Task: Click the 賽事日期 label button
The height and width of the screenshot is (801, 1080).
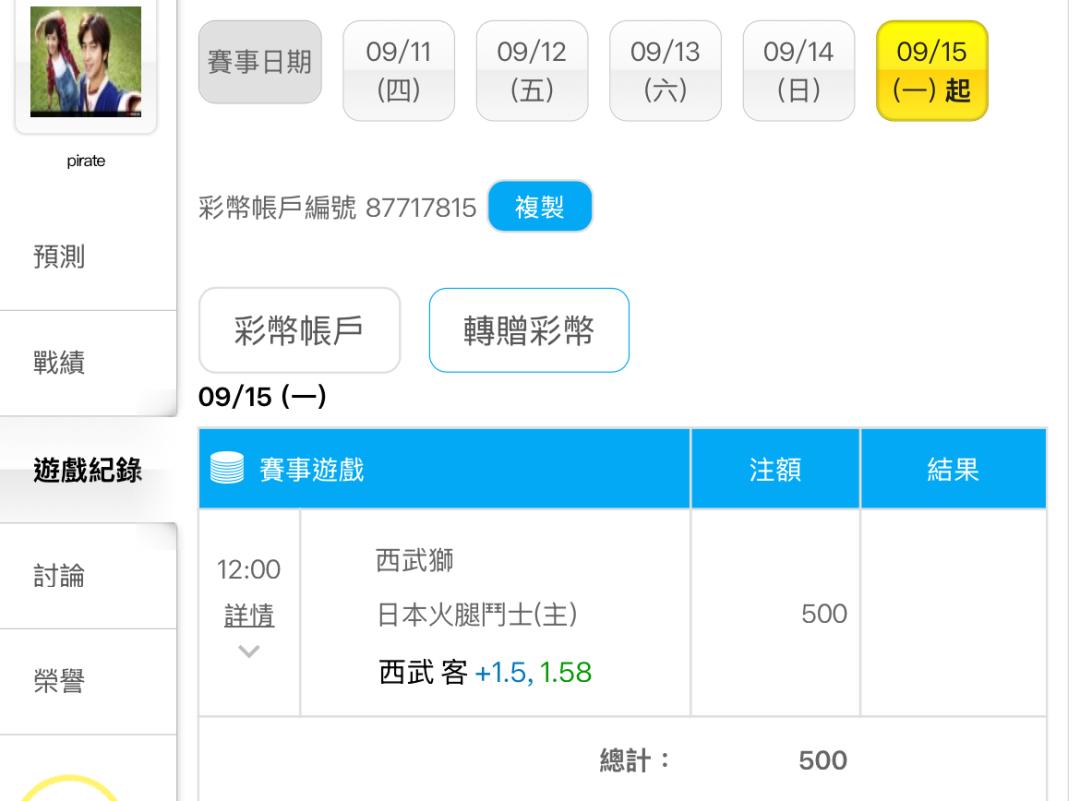Action: 260,62
